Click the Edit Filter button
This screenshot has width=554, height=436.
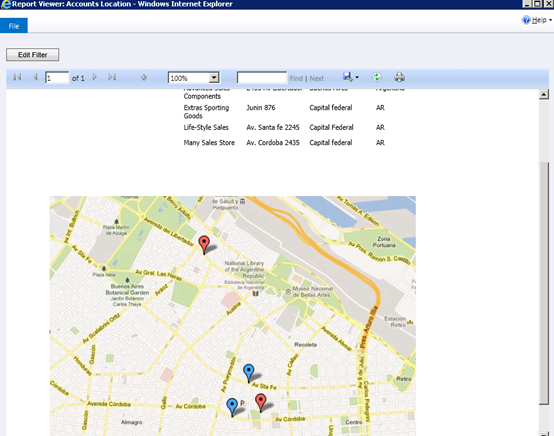click(33, 55)
